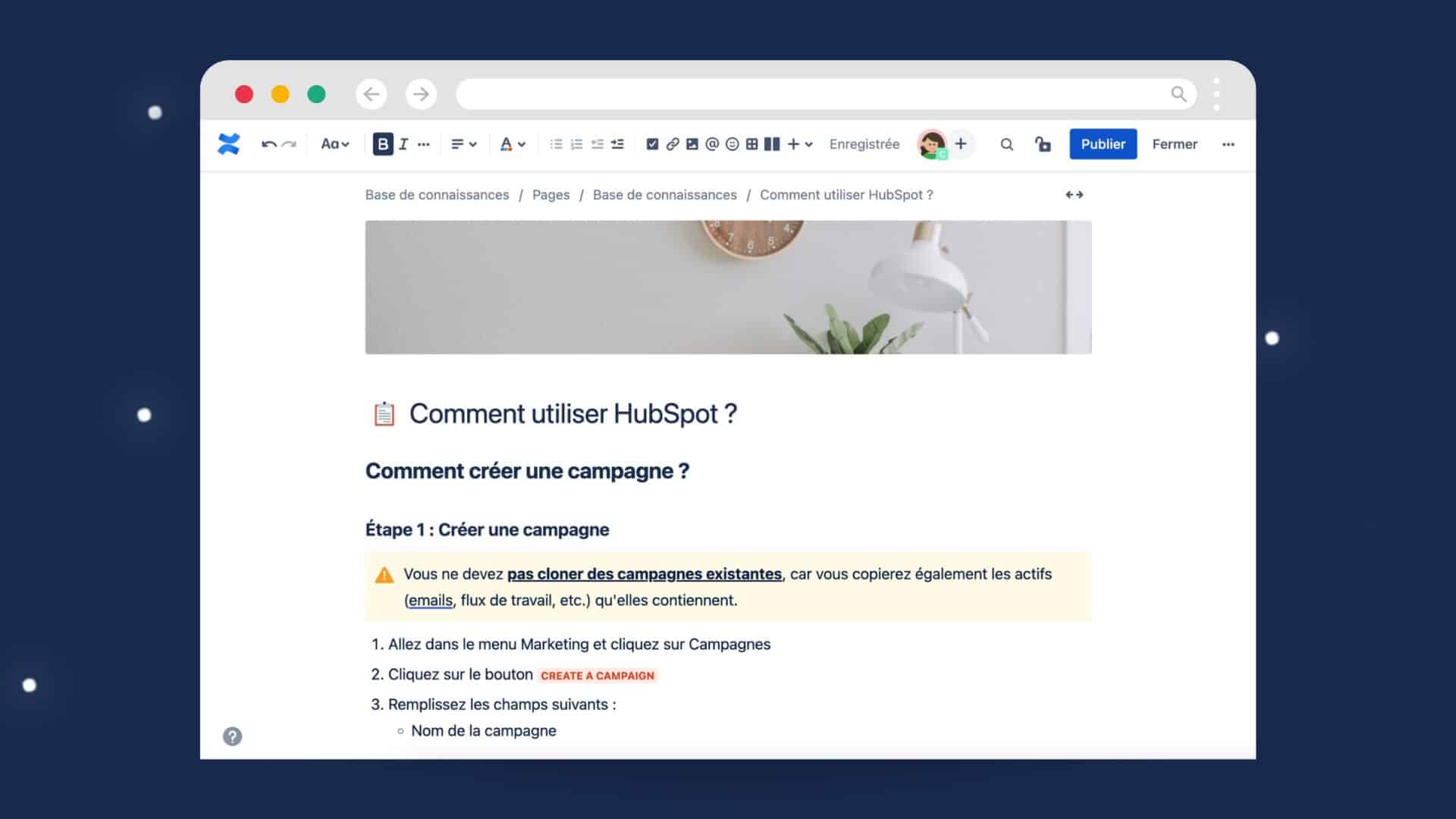
Task: Open the Pages breadcrumb
Action: pos(551,195)
